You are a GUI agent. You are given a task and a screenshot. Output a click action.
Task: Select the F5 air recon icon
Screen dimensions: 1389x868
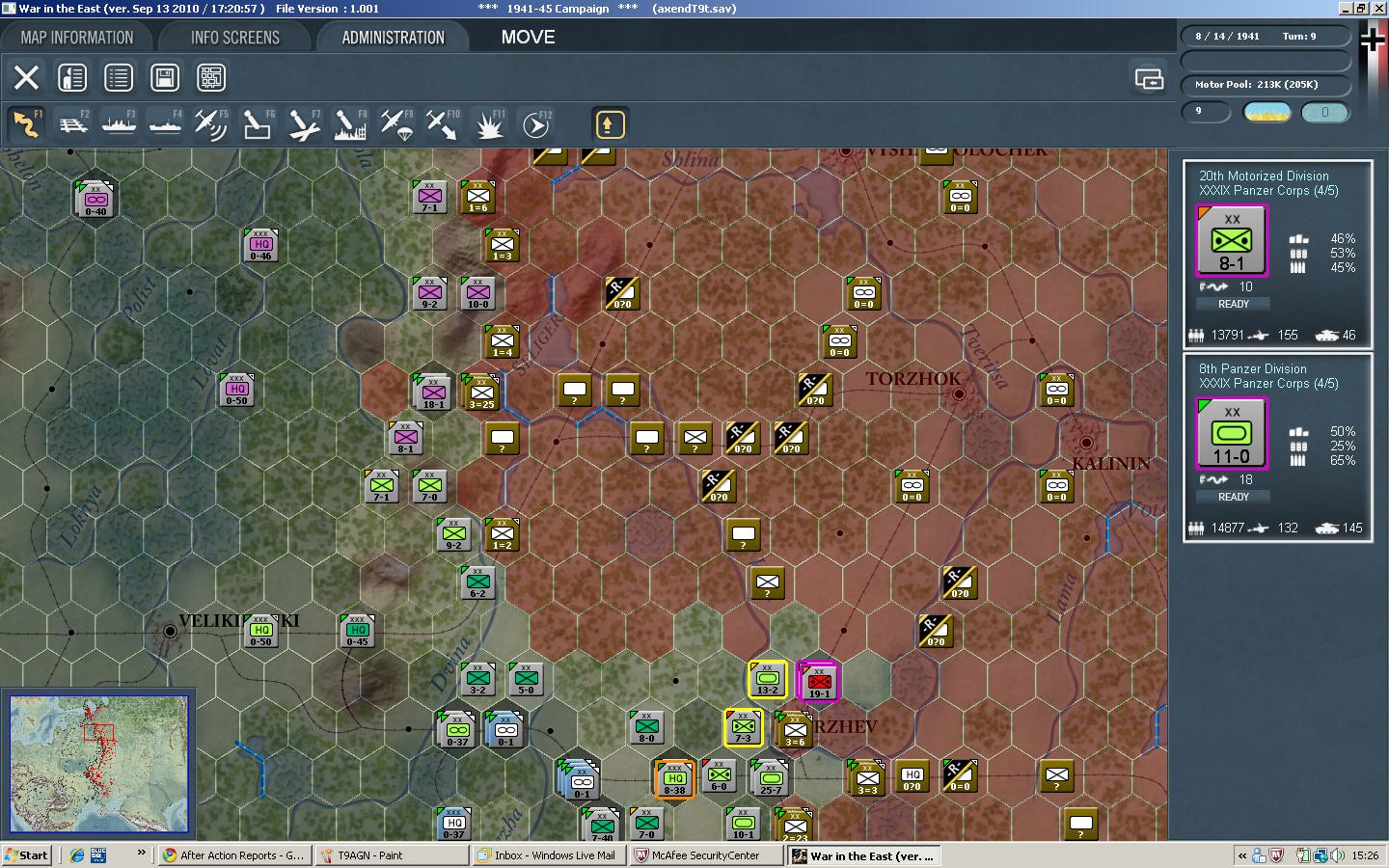[x=211, y=124]
